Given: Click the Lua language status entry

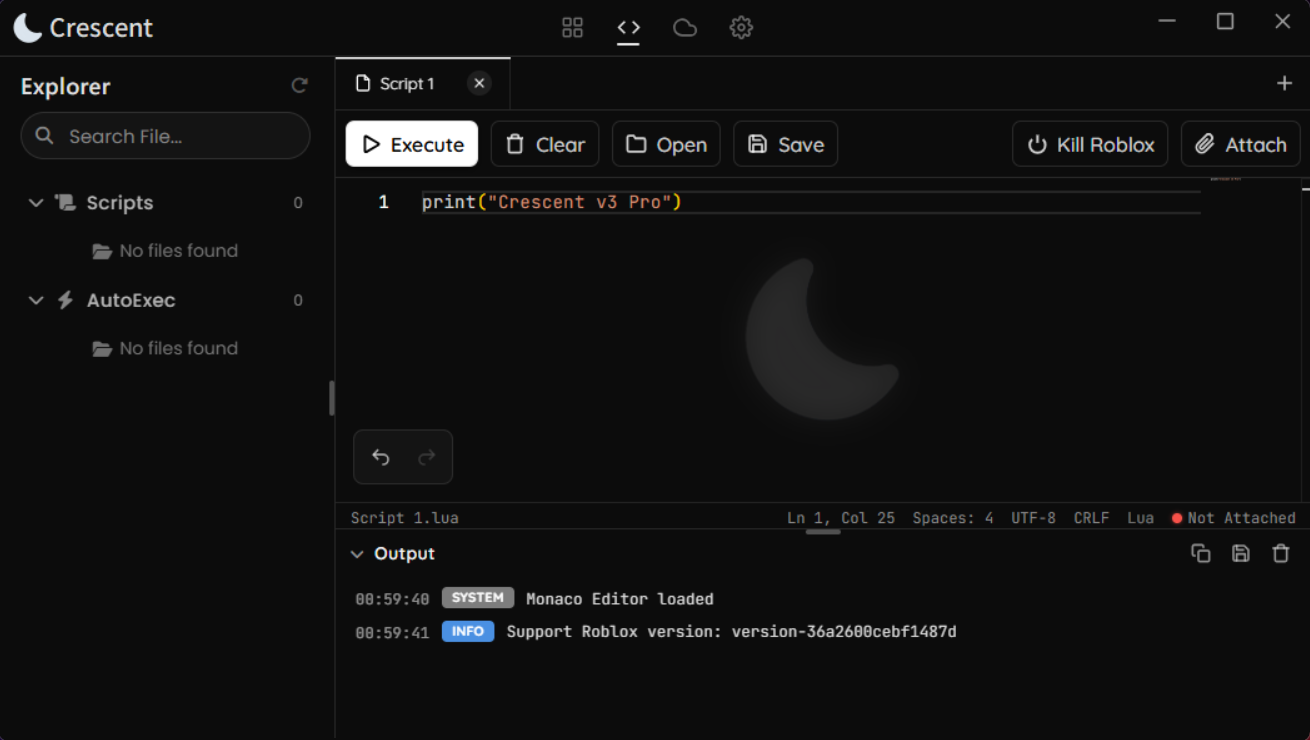Looking at the screenshot, I should pyautogui.click(x=1140, y=518).
